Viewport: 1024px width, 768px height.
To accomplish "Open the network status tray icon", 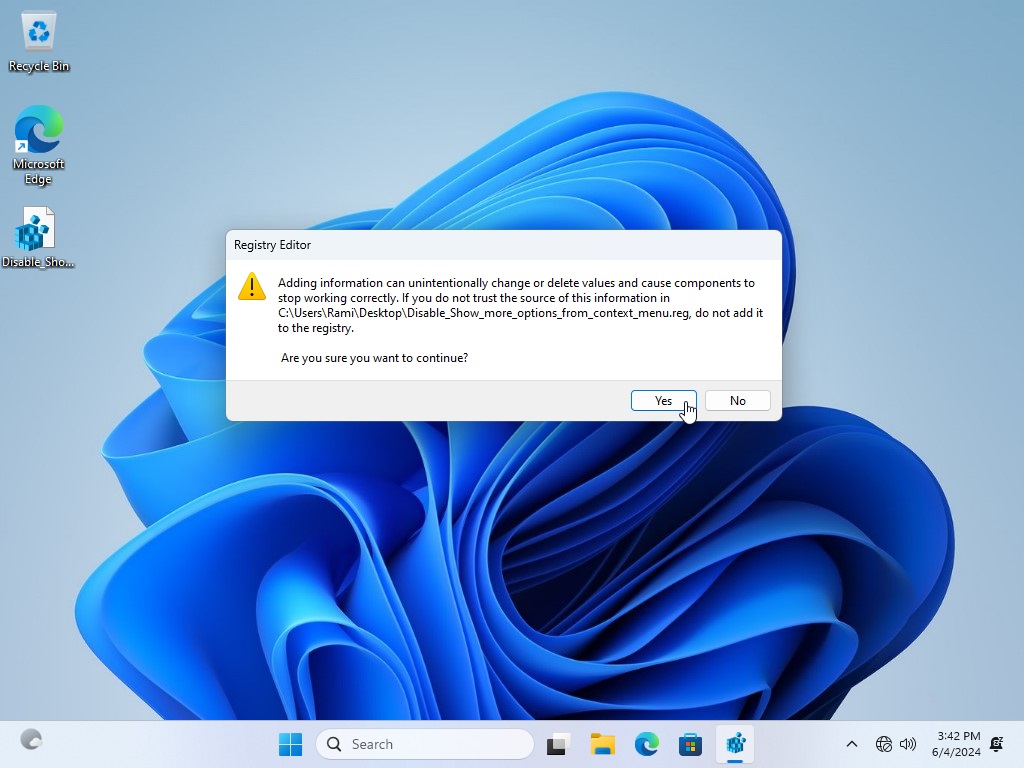I will [x=884, y=744].
